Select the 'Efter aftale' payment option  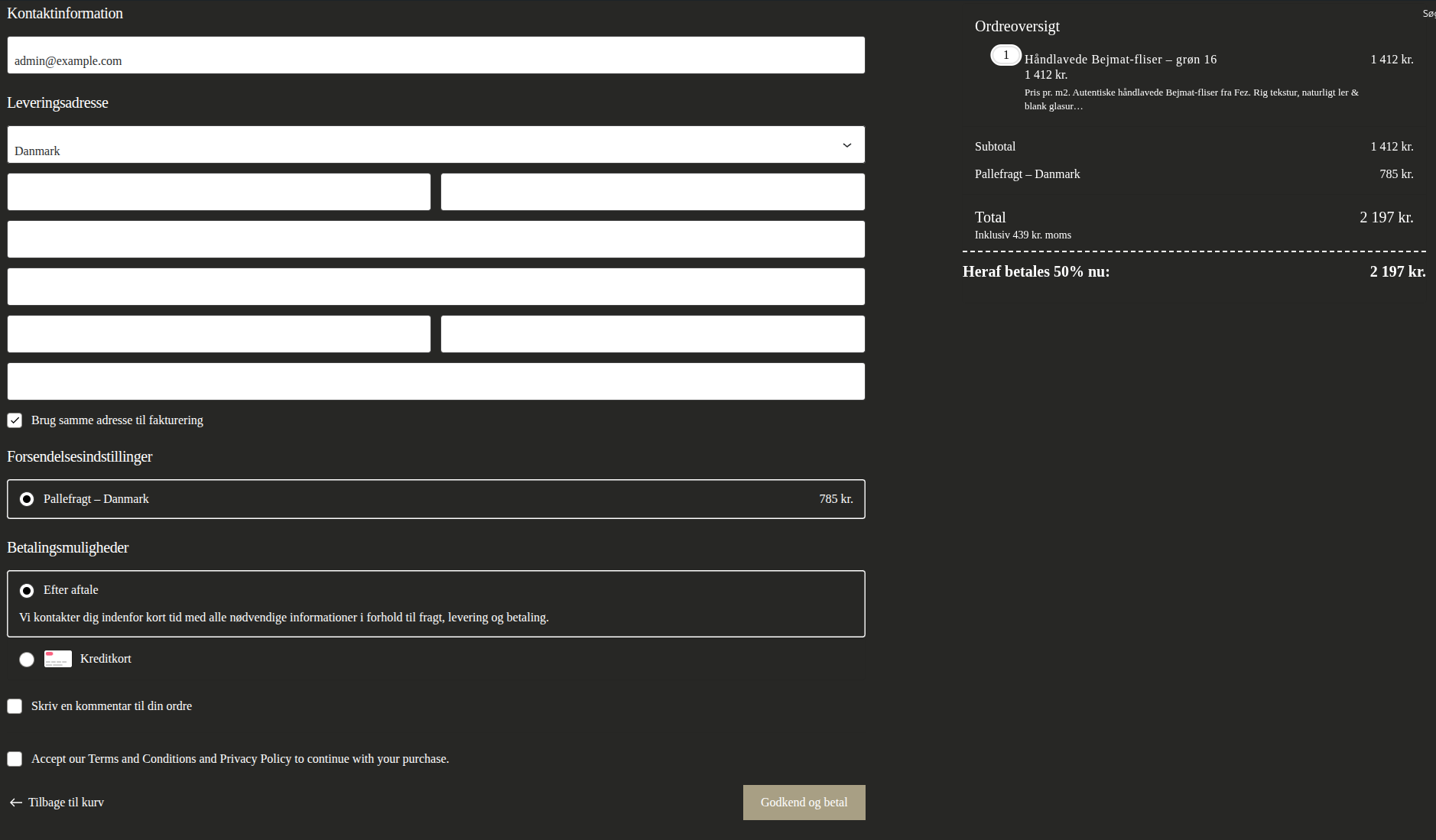click(27, 591)
